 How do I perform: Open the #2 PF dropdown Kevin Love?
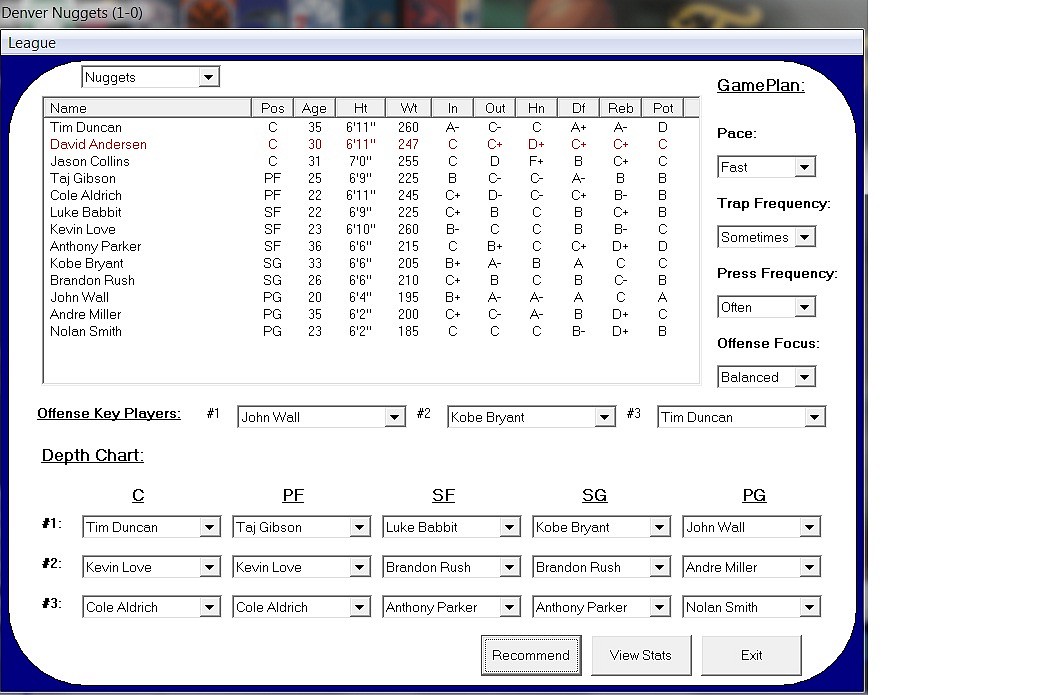[302, 567]
